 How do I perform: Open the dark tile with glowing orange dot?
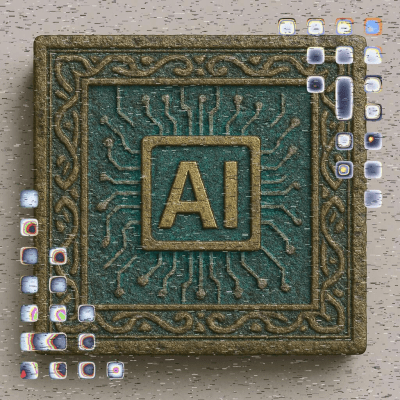[373, 141]
